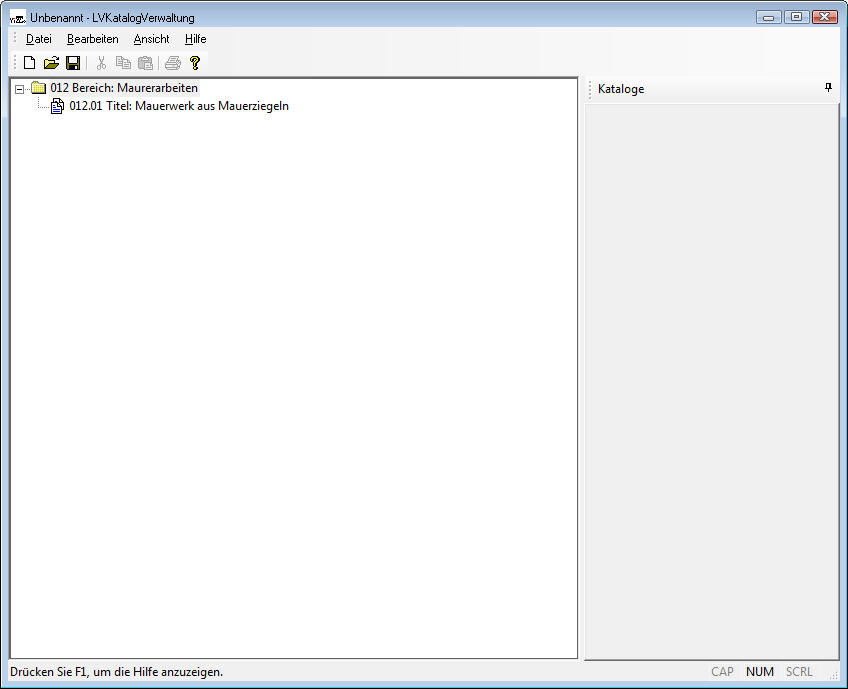Screen dimensions: 848x689
Task: Click the toolbar drag handle grip
Action: (x=15, y=63)
